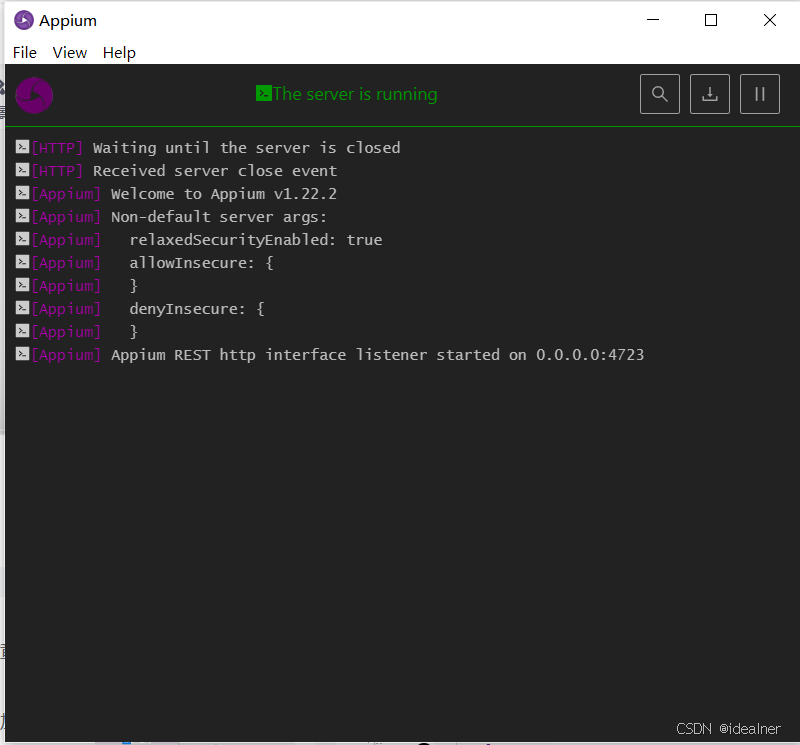Click the log icon beside 'relaxedSecurityEnabled: true'

(x=22, y=239)
